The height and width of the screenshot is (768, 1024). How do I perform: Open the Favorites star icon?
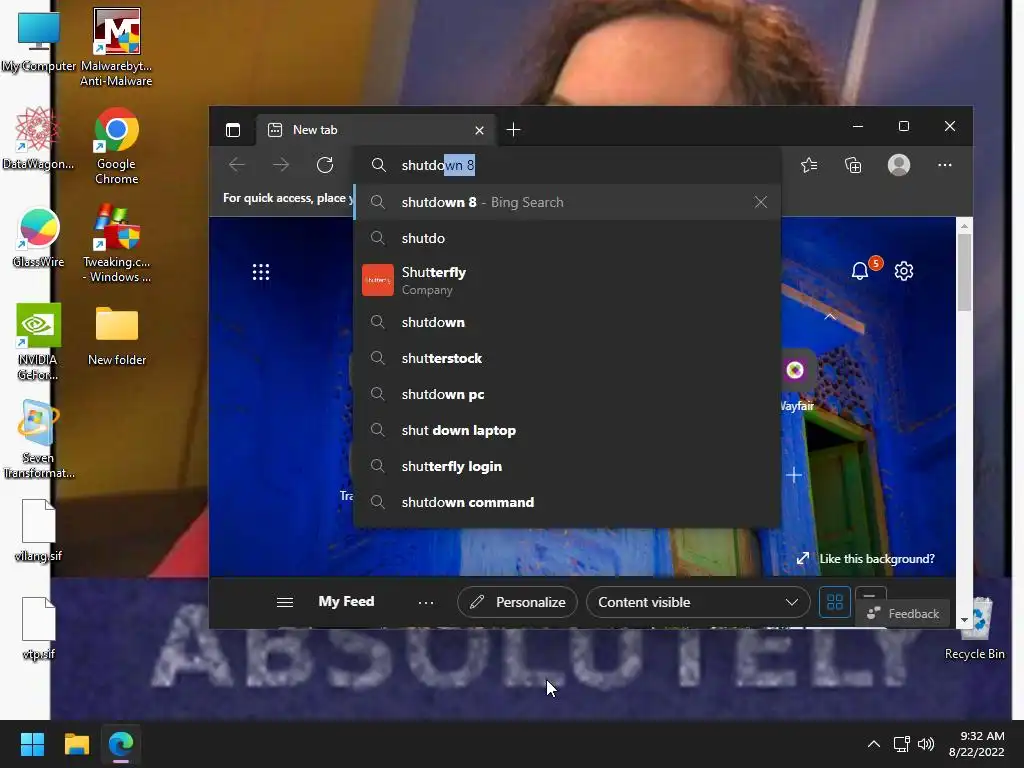tap(809, 165)
